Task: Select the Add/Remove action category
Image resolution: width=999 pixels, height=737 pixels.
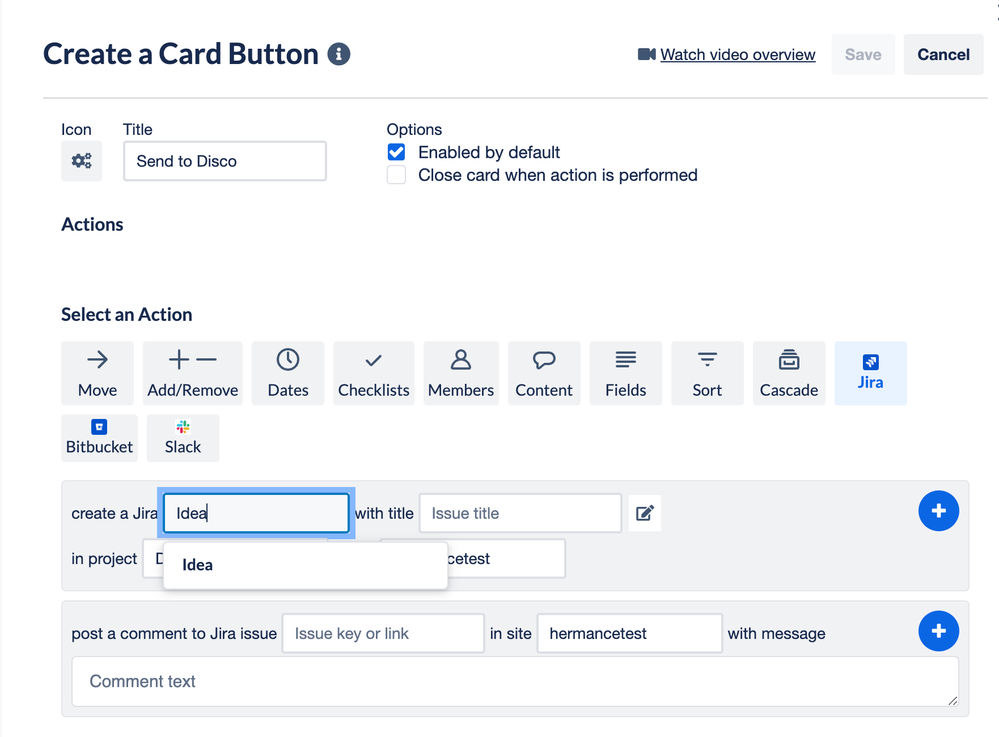Action: 192,373
